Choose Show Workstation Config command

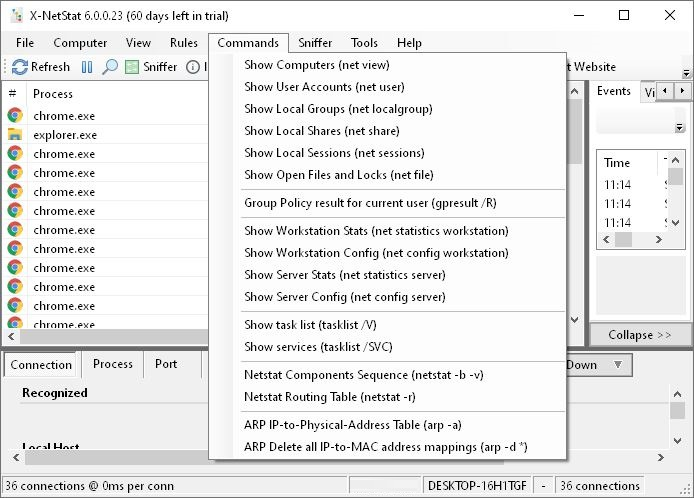tap(387, 253)
